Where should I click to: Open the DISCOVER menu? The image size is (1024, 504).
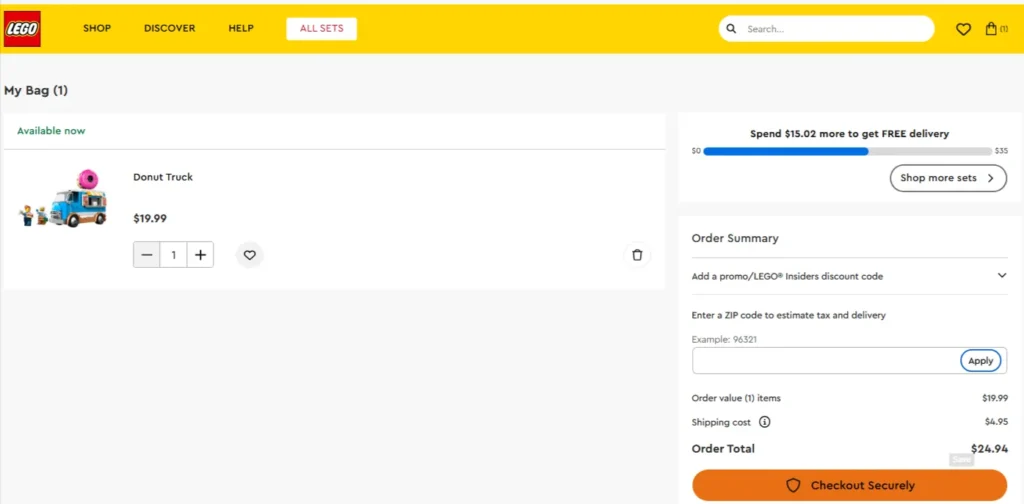coord(170,29)
